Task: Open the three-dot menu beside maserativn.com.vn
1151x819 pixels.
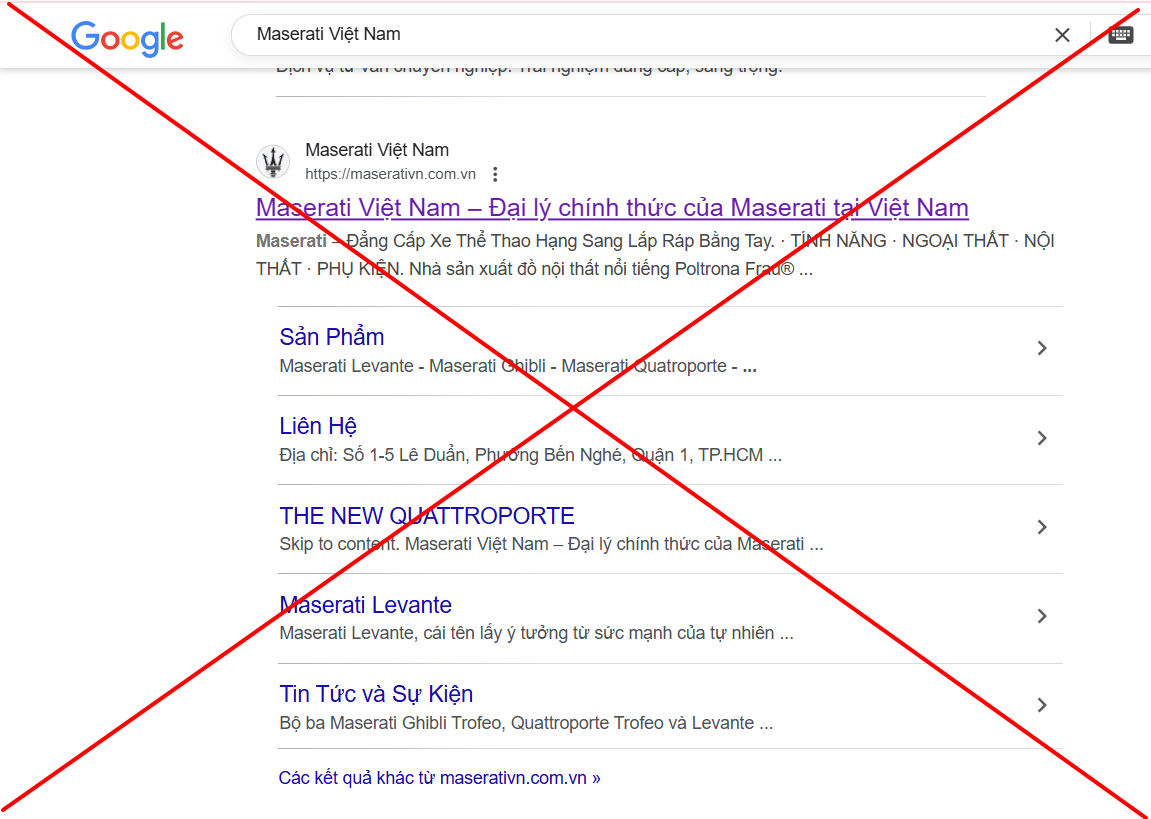Action: click(495, 174)
